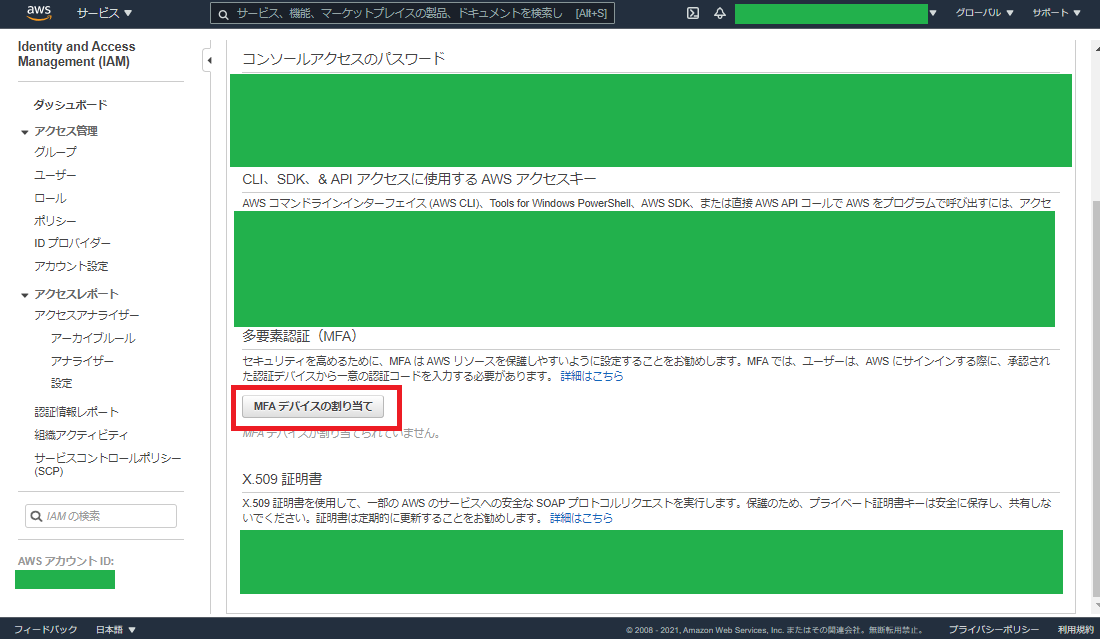Open グループ in sidebar
The height and width of the screenshot is (639, 1100).
pos(55,152)
